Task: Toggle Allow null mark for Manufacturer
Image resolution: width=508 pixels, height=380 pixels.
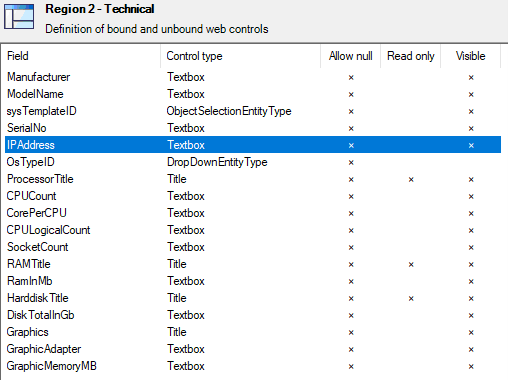Action: click(351, 78)
